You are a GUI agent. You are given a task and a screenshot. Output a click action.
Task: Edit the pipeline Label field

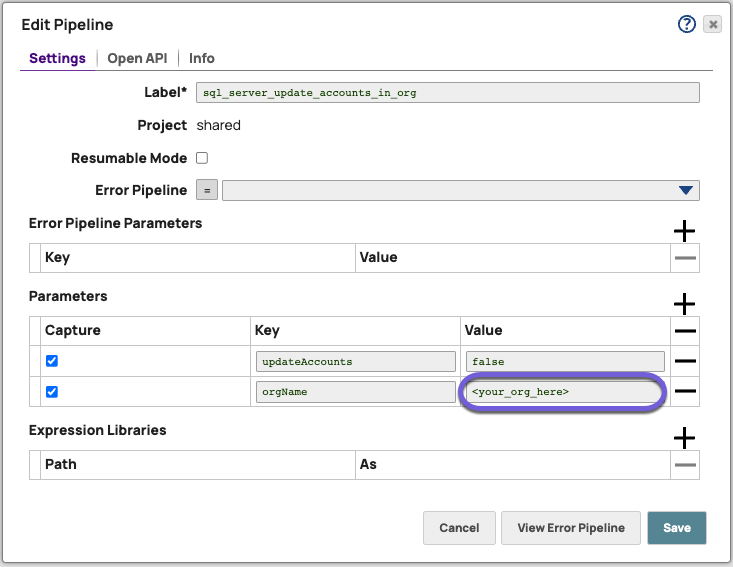click(448, 93)
